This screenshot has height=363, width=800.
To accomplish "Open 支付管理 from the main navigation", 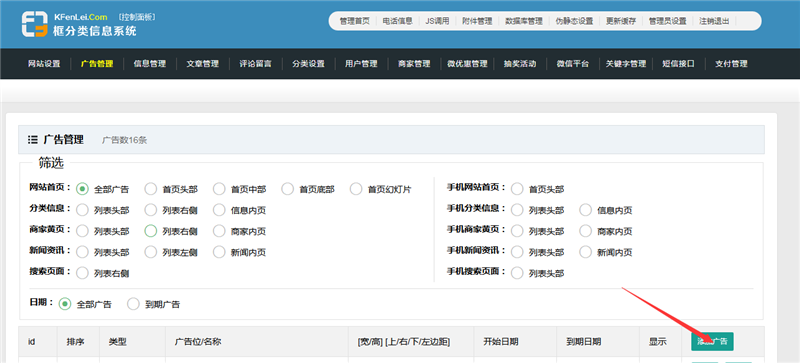I will [x=731, y=64].
